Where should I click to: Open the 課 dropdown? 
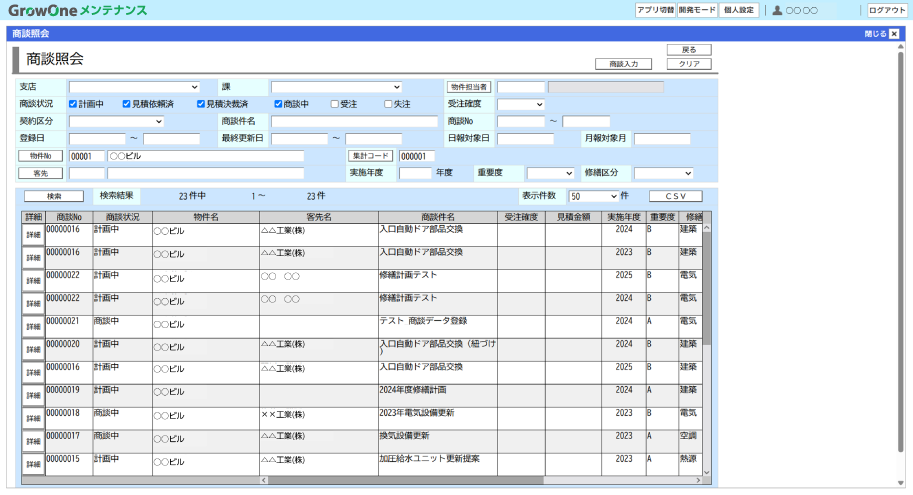pos(337,87)
